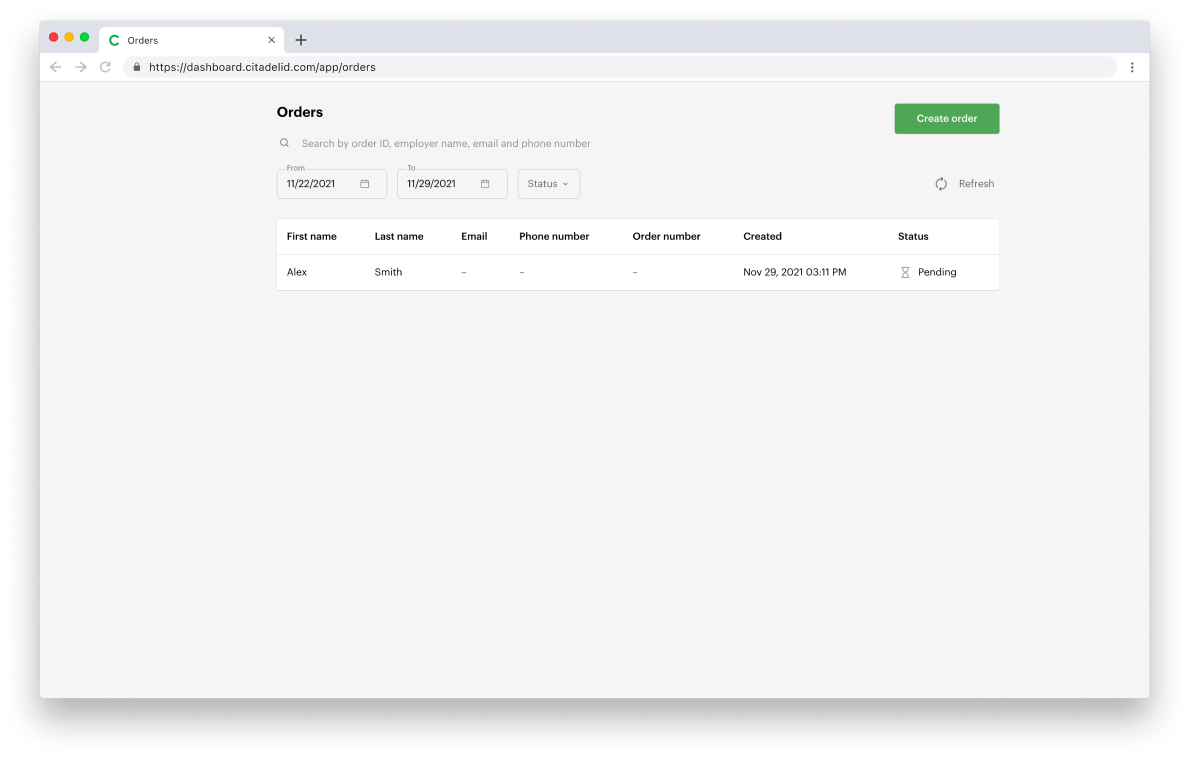Viewport: 1189px width, 757px height.
Task: Click the Order number column header
Action: point(667,237)
